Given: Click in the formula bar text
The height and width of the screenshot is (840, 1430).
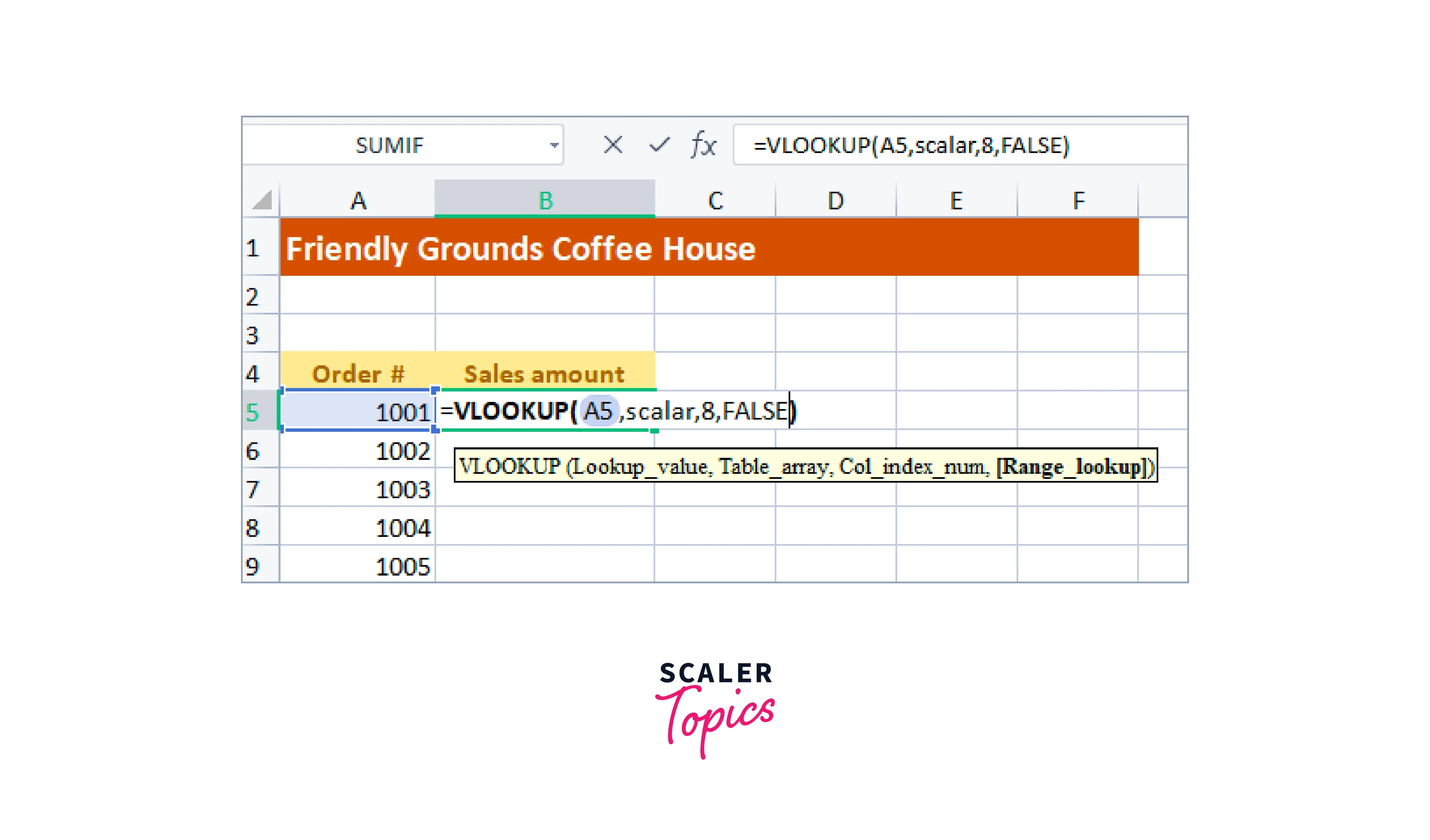Looking at the screenshot, I should (910, 145).
